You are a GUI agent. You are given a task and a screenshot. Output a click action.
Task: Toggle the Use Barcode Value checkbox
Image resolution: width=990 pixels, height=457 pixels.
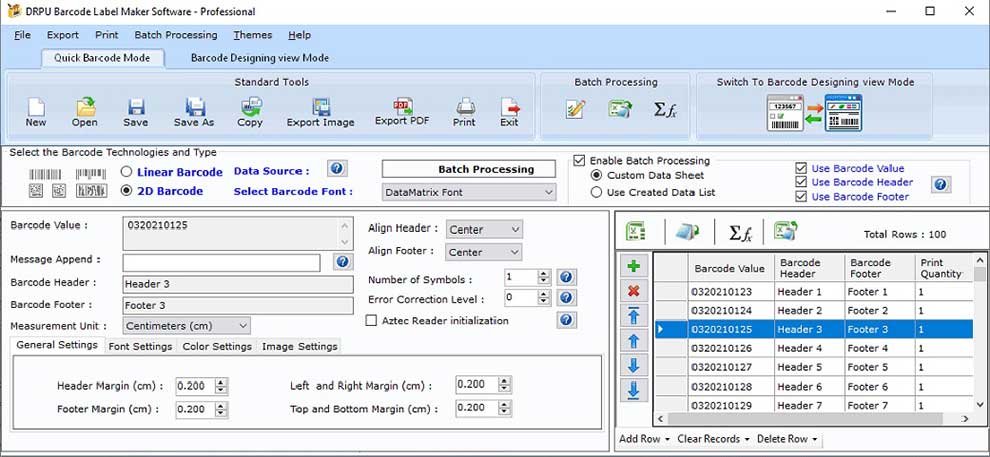[801, 169]
